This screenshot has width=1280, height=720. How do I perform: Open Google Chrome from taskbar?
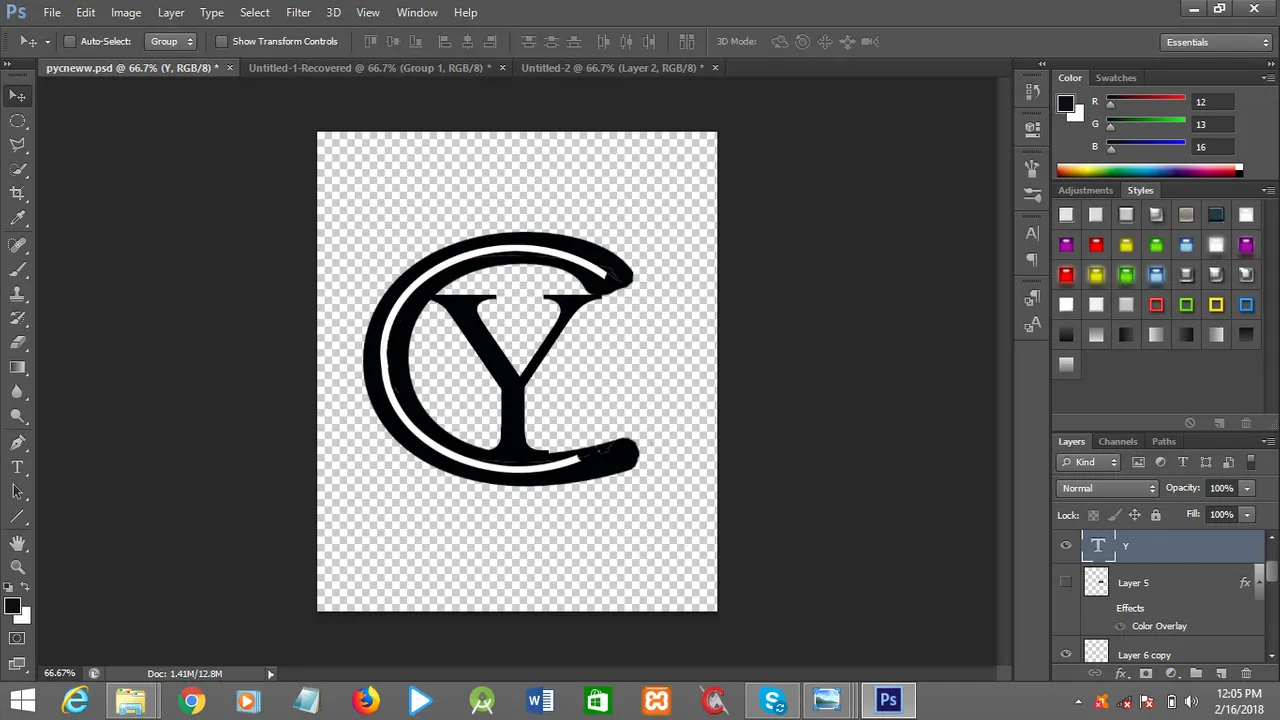[191, 700]
